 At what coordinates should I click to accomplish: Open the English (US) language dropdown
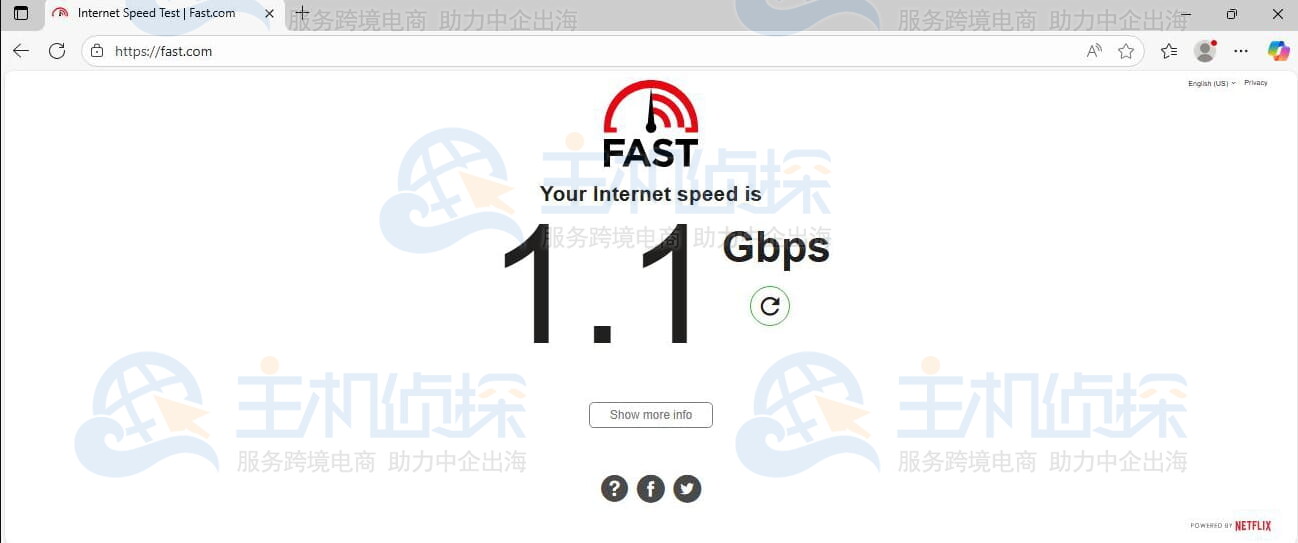click(x=1211, y=83)
